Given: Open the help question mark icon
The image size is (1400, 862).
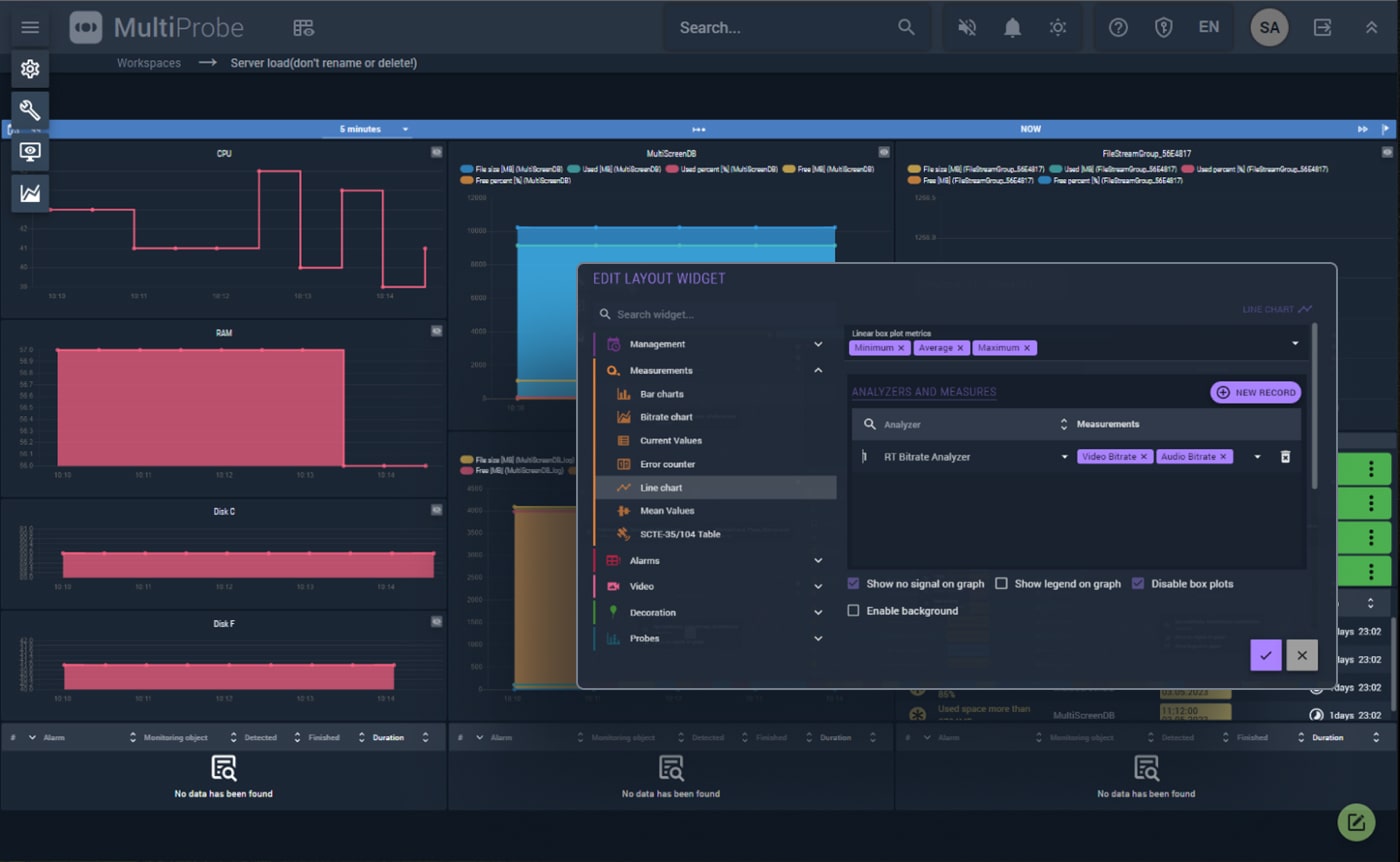Looking at the screenshot, I should 1118,28.
